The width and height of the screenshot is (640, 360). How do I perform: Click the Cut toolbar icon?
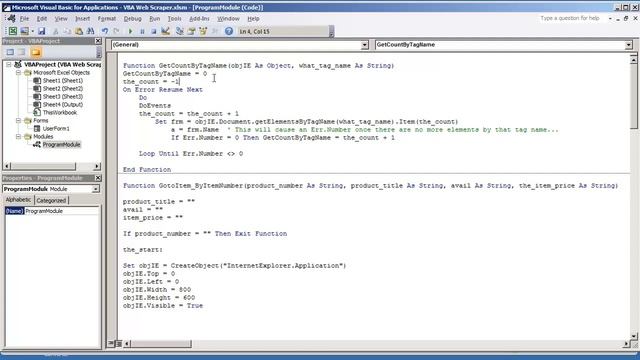point(56,31)
